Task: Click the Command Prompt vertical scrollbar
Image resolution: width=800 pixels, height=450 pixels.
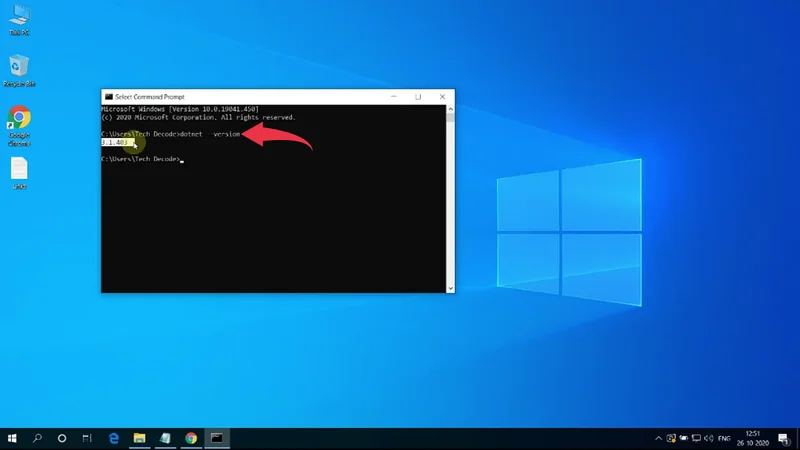Action: [450, 200]
